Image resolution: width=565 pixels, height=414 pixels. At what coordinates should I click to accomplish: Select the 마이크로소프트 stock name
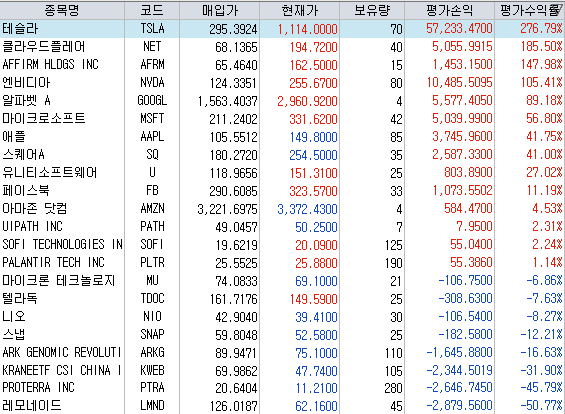(x=44, y=119)
